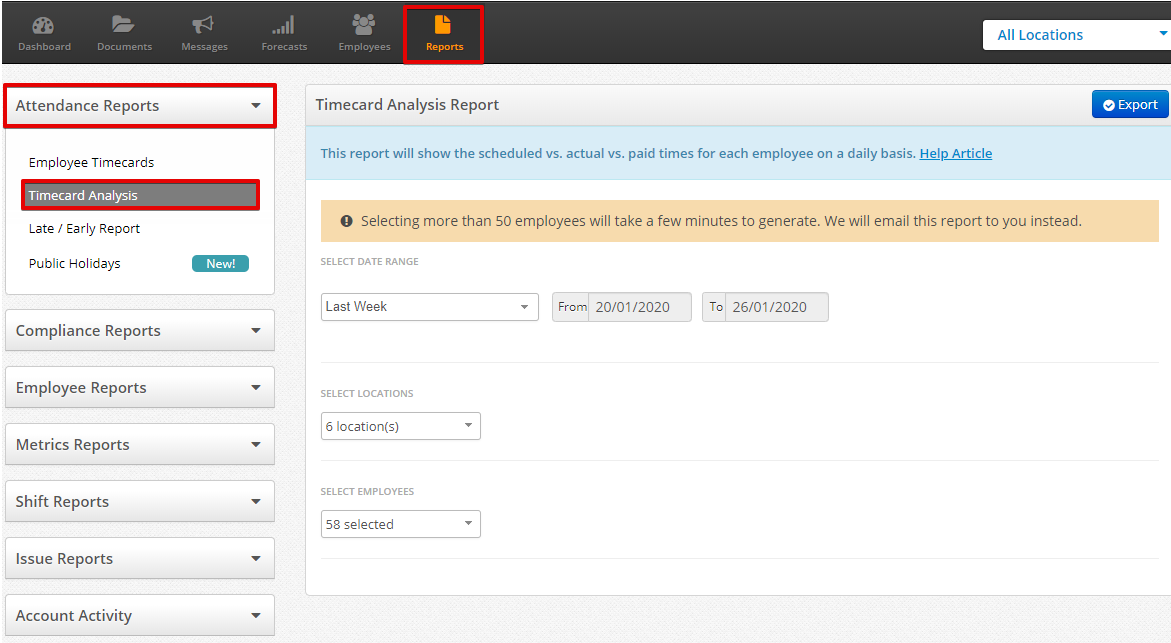Open the Last Week date range dropdown
The height and width of the screenshot is (643, 1171).
429,307
